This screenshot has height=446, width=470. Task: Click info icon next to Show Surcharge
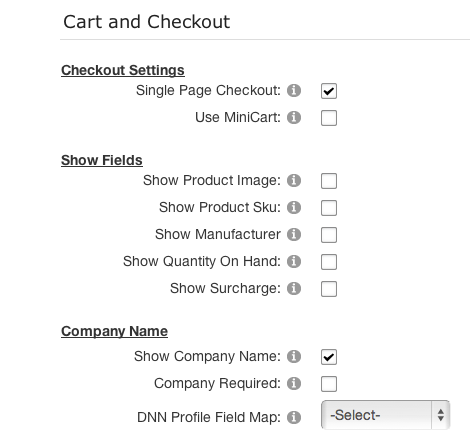[294, 288]
